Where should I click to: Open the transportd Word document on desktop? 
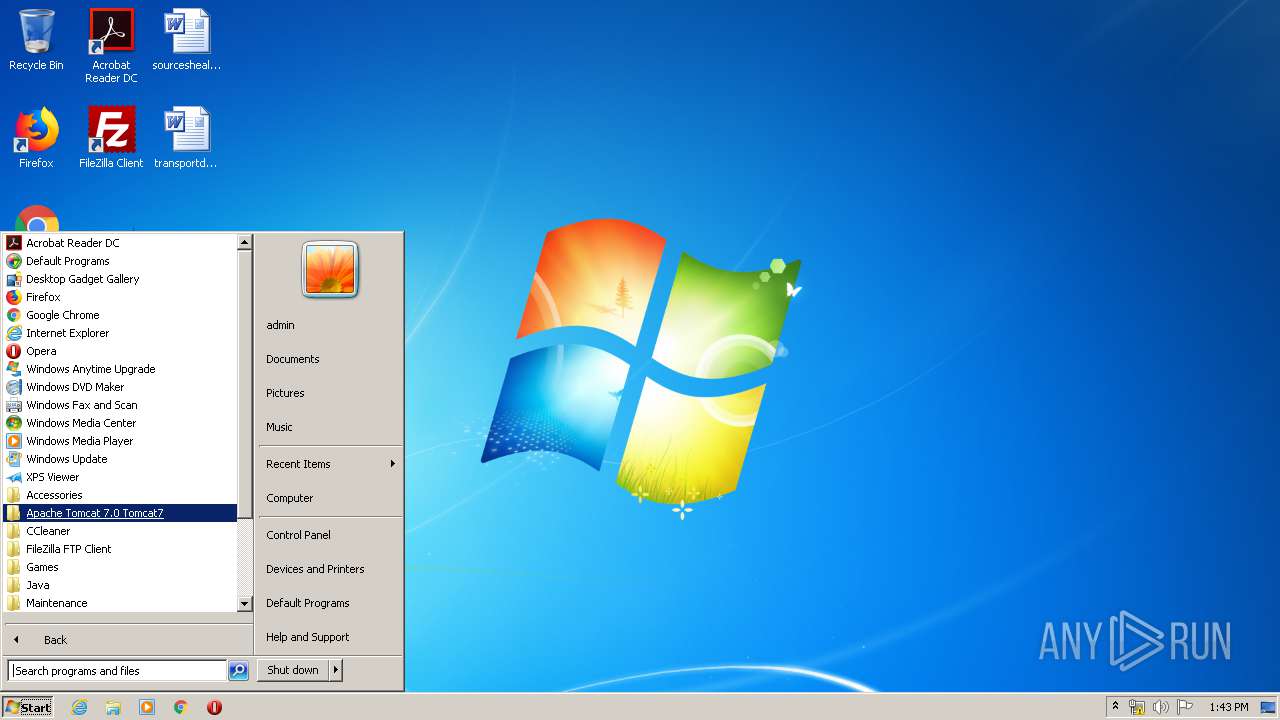pyautogui.click(x=186, y=138)
